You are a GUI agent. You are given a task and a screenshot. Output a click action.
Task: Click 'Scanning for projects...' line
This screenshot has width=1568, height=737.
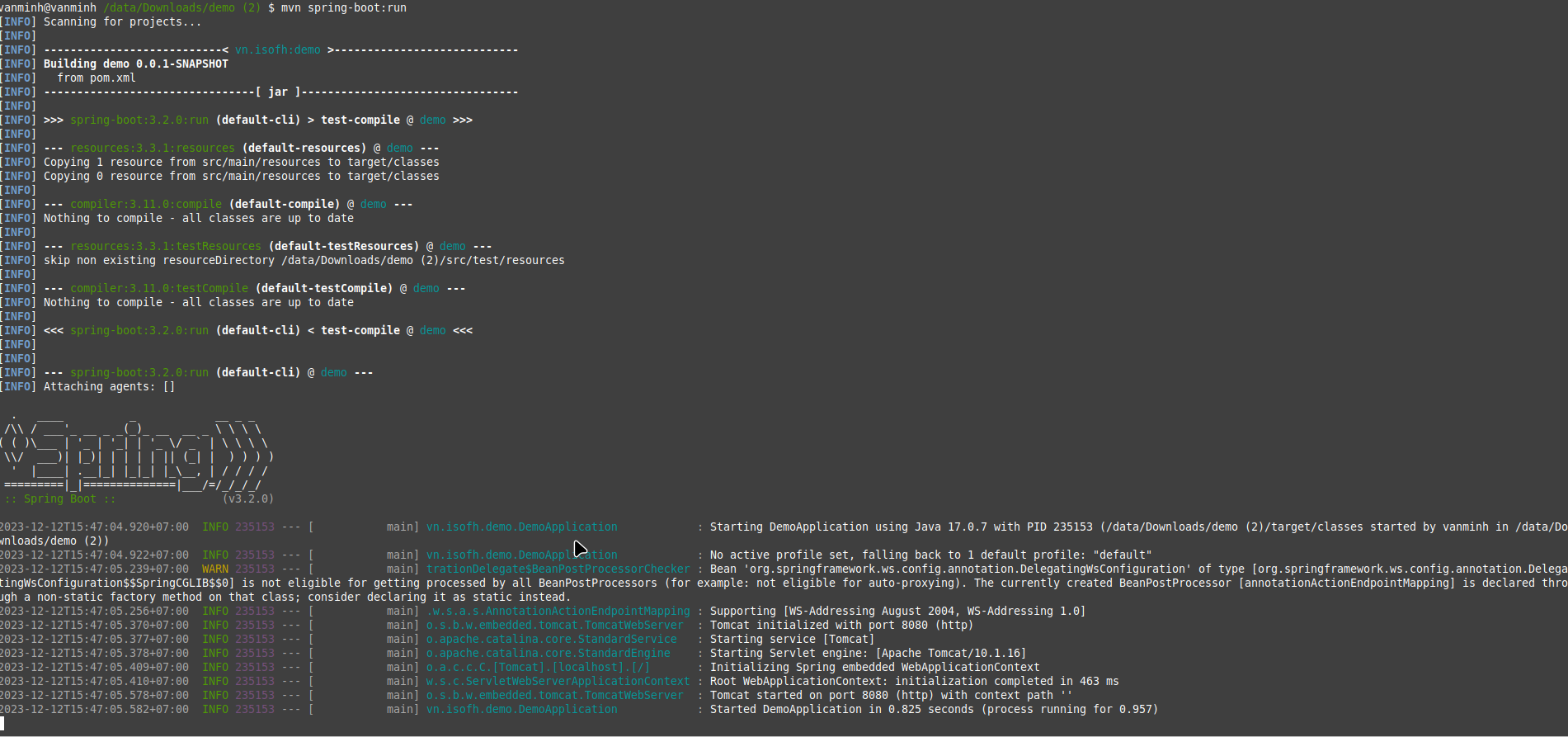coord(122,21)
